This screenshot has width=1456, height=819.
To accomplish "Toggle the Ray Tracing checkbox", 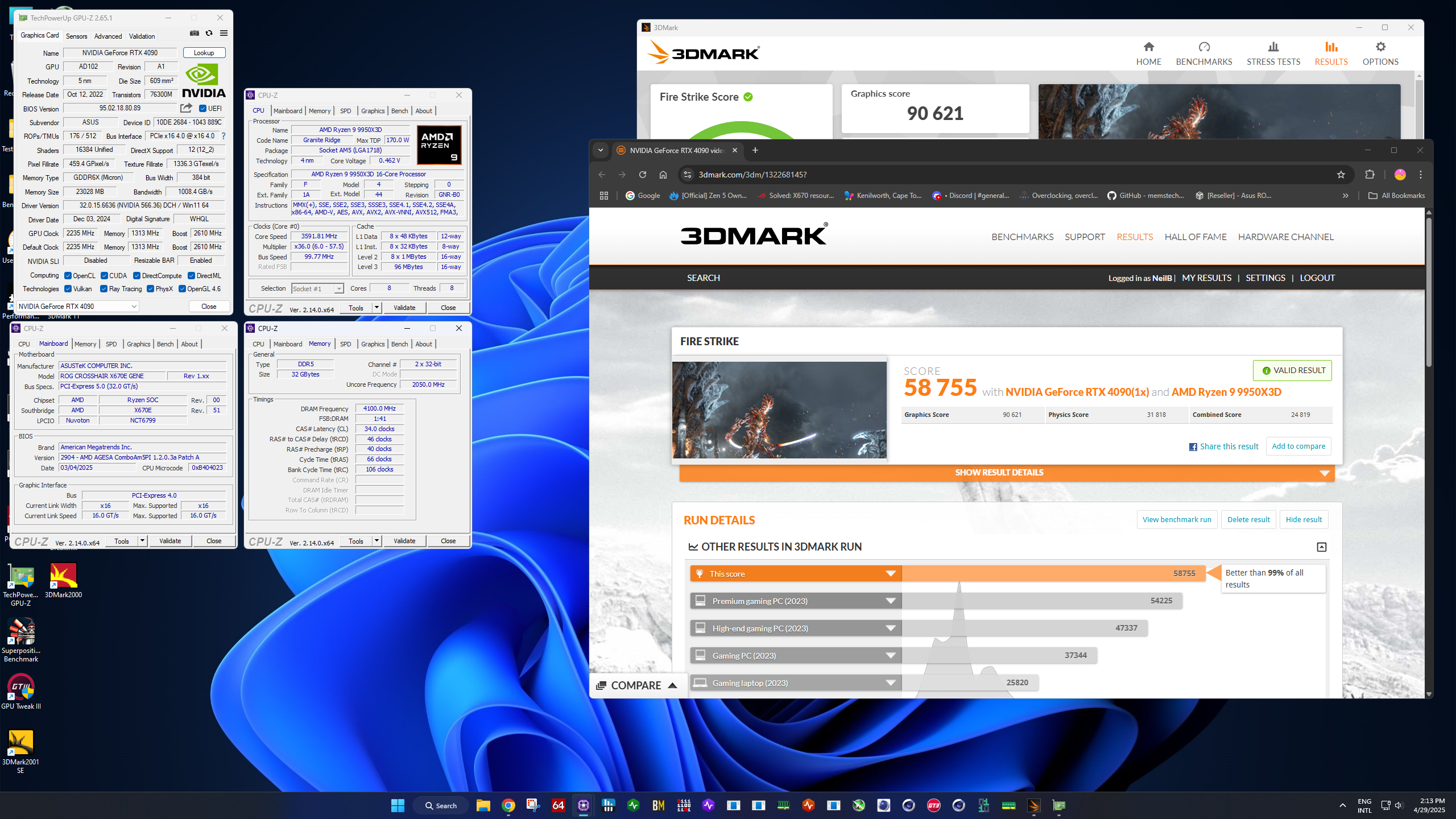I will pos(104,289).
